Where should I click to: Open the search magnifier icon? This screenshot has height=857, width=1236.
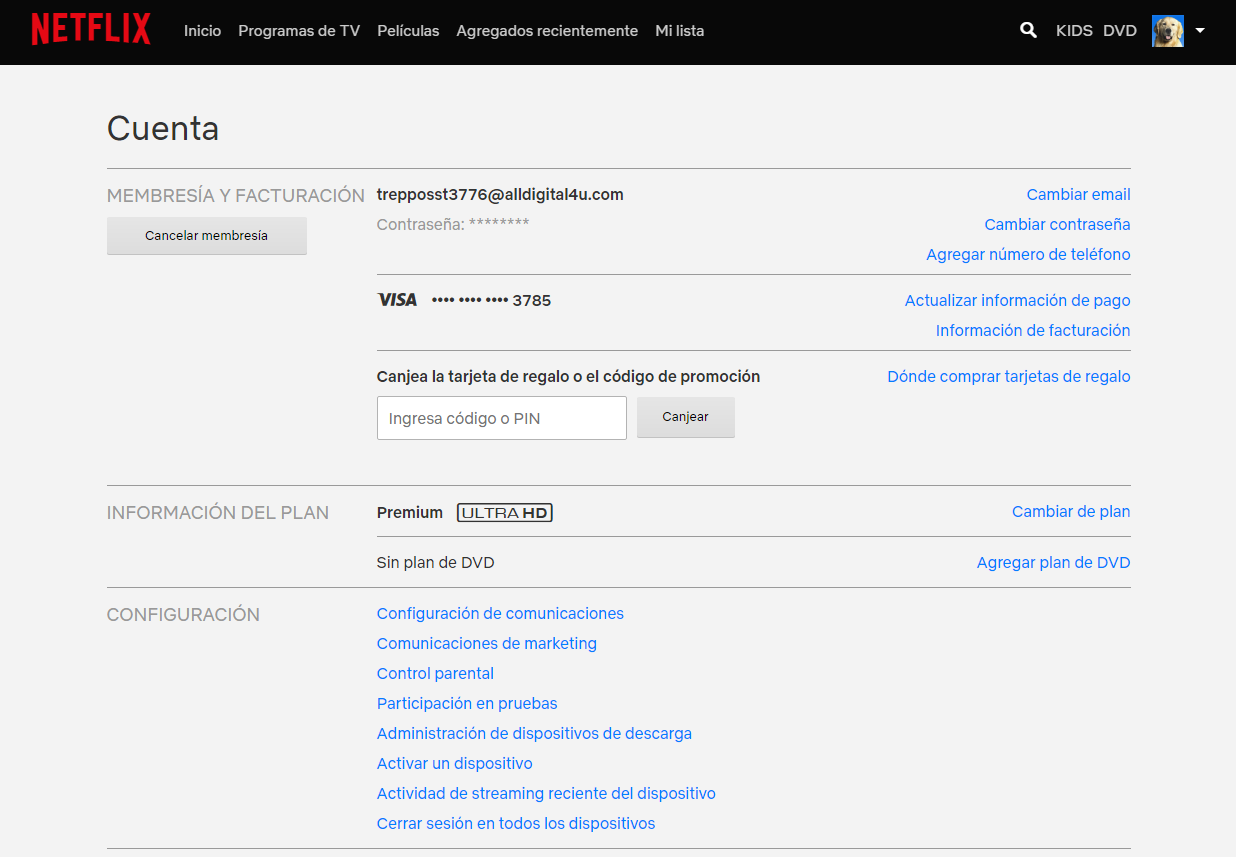1028,30
